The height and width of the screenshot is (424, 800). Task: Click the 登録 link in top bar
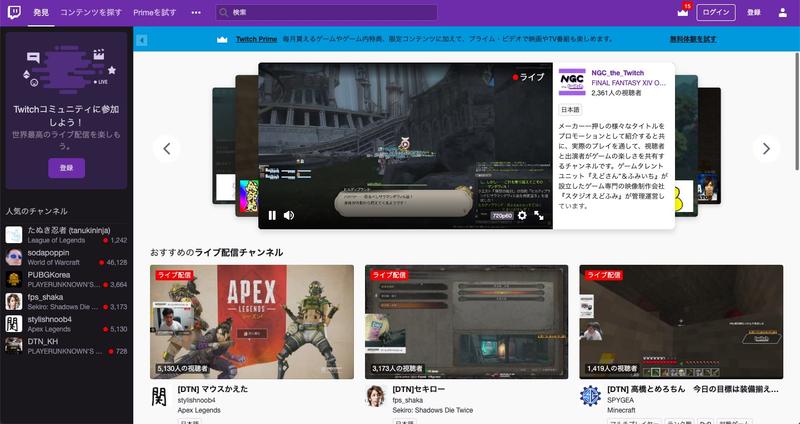point(754,12)
